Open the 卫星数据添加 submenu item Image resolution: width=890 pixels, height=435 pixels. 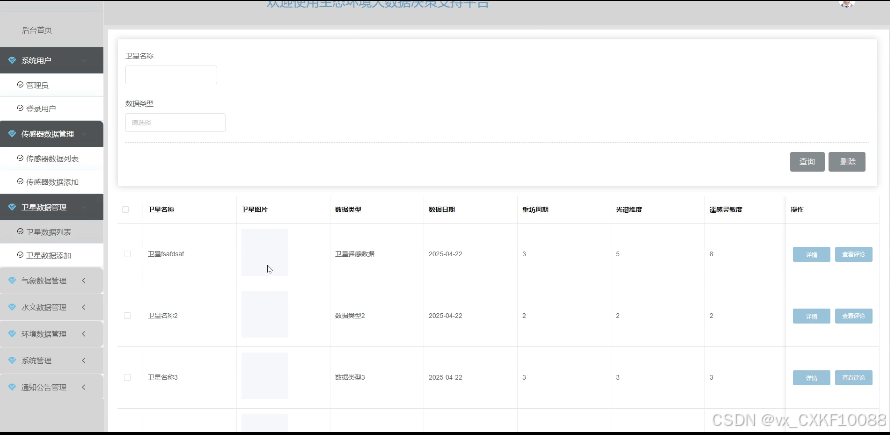[52, 255]
